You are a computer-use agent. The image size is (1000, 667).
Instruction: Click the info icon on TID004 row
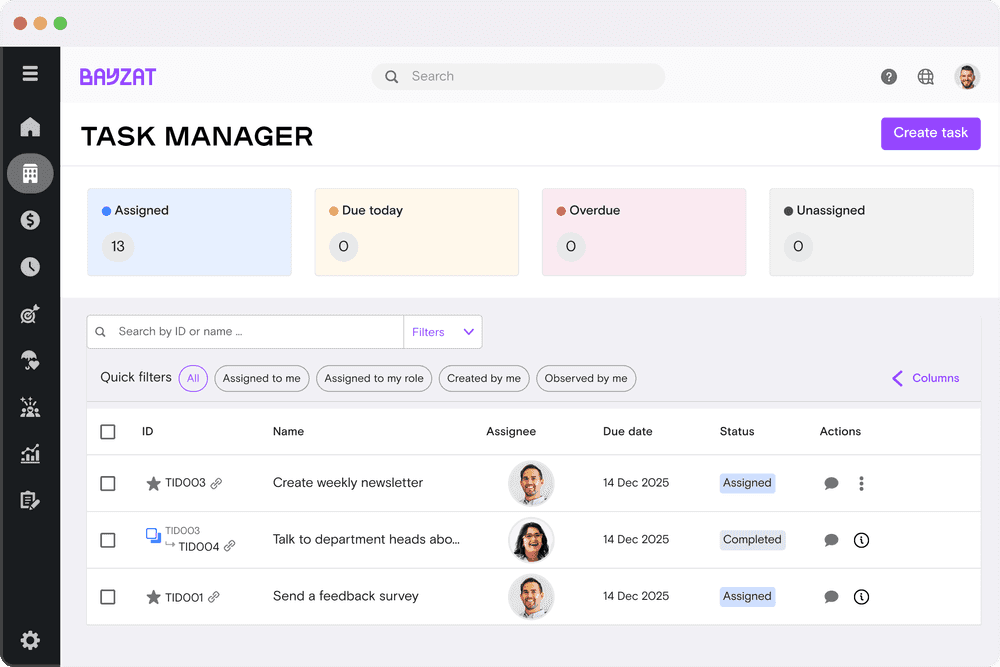pyautogui.click(x=861, y=540)
